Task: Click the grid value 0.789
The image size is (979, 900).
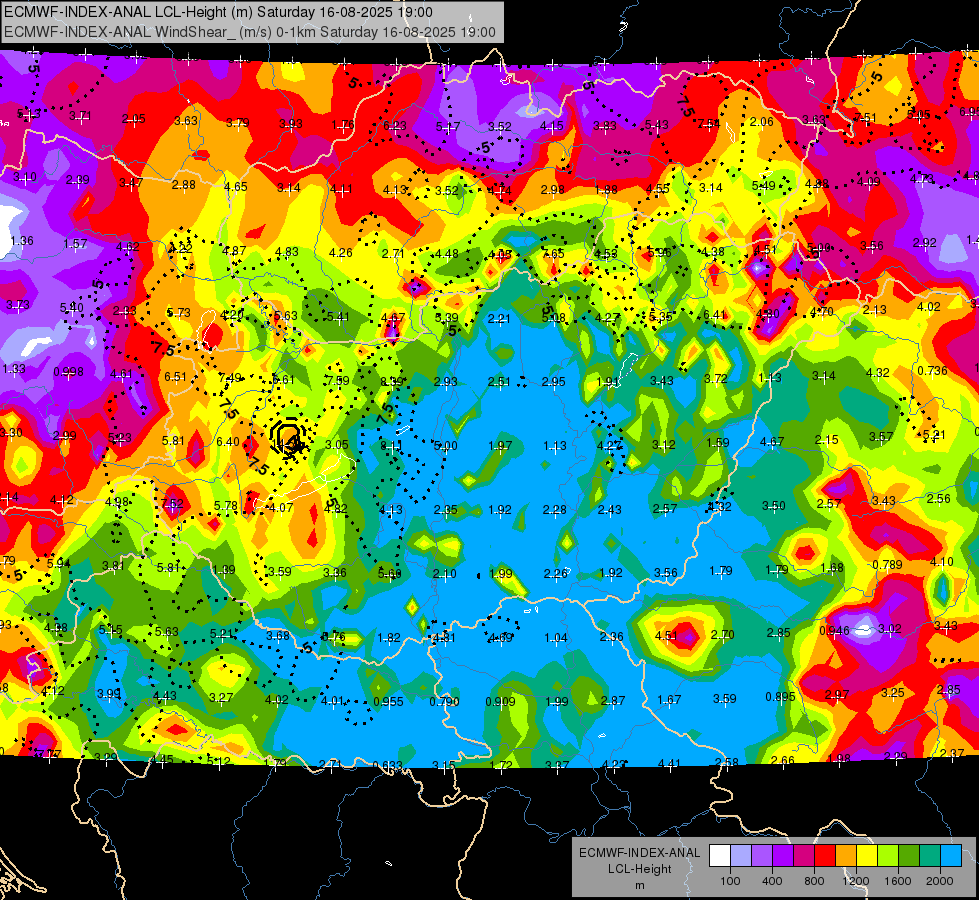Action: (x=887, y=565)
